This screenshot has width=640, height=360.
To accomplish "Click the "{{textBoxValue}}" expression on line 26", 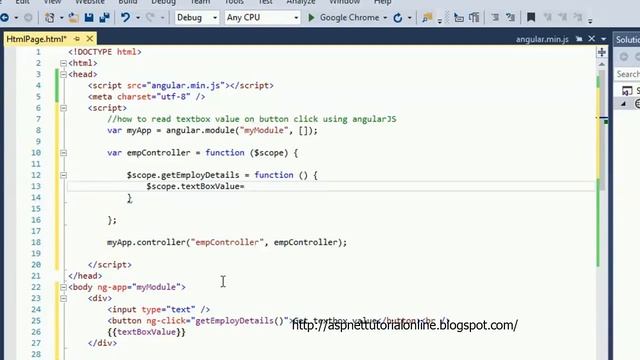I will coord(147,332).
